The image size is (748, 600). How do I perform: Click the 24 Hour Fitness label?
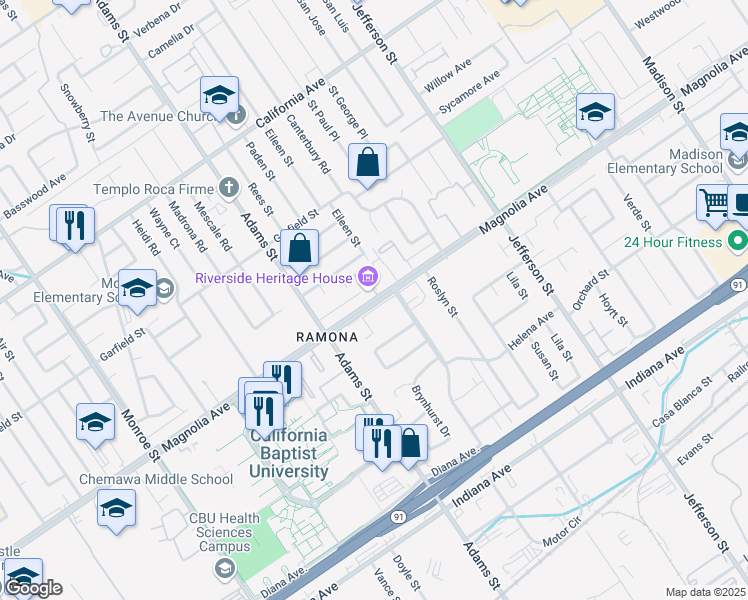[x=673, y=242]
